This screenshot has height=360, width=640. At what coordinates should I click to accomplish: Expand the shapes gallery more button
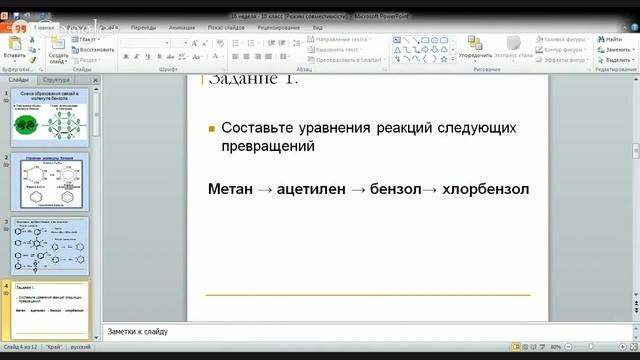click(x=453, y=60)
